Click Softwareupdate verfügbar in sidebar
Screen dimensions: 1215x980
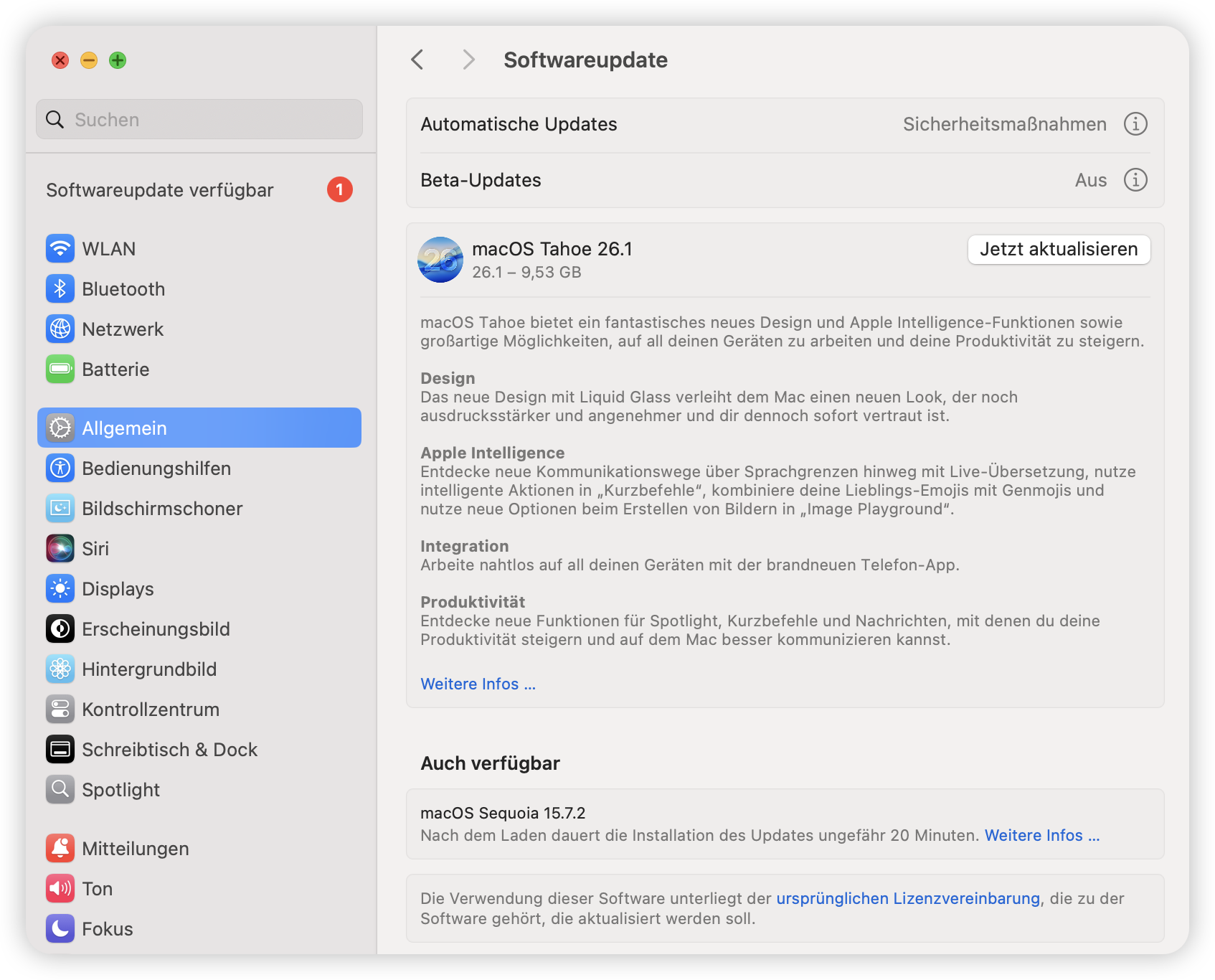[x=199, y=190]
